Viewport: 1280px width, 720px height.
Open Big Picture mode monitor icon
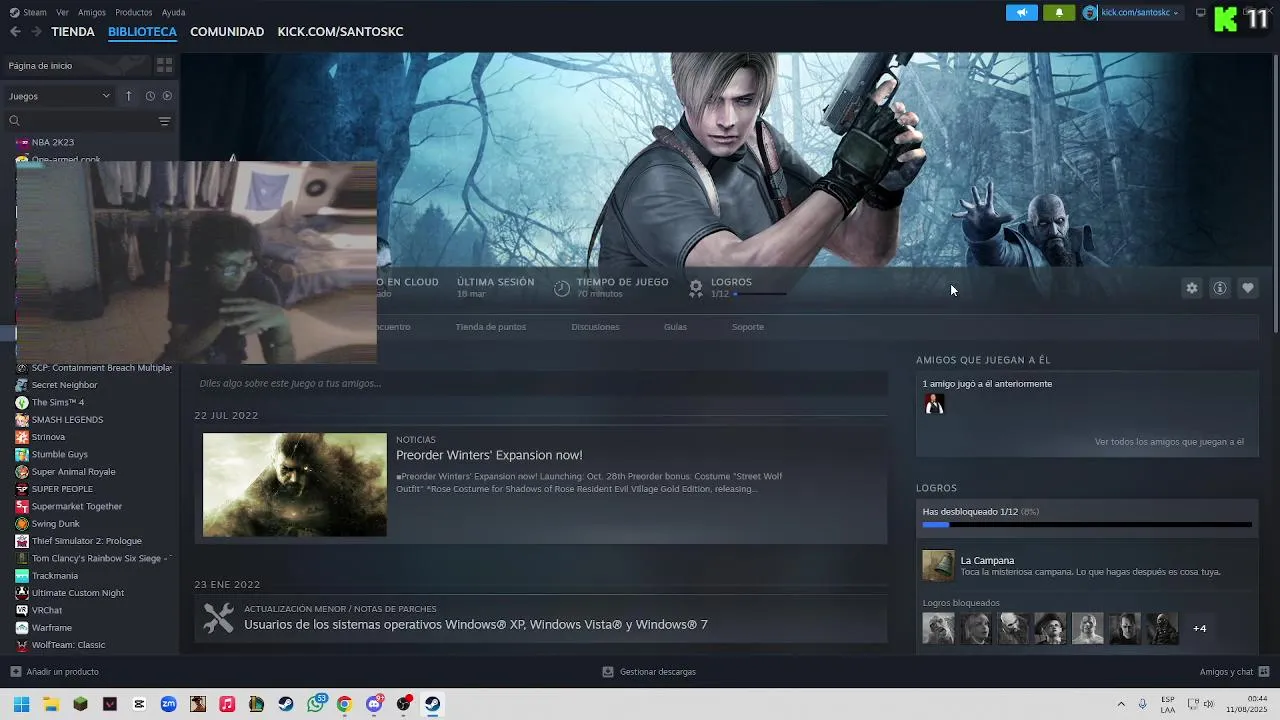(x=1201, y=13)
